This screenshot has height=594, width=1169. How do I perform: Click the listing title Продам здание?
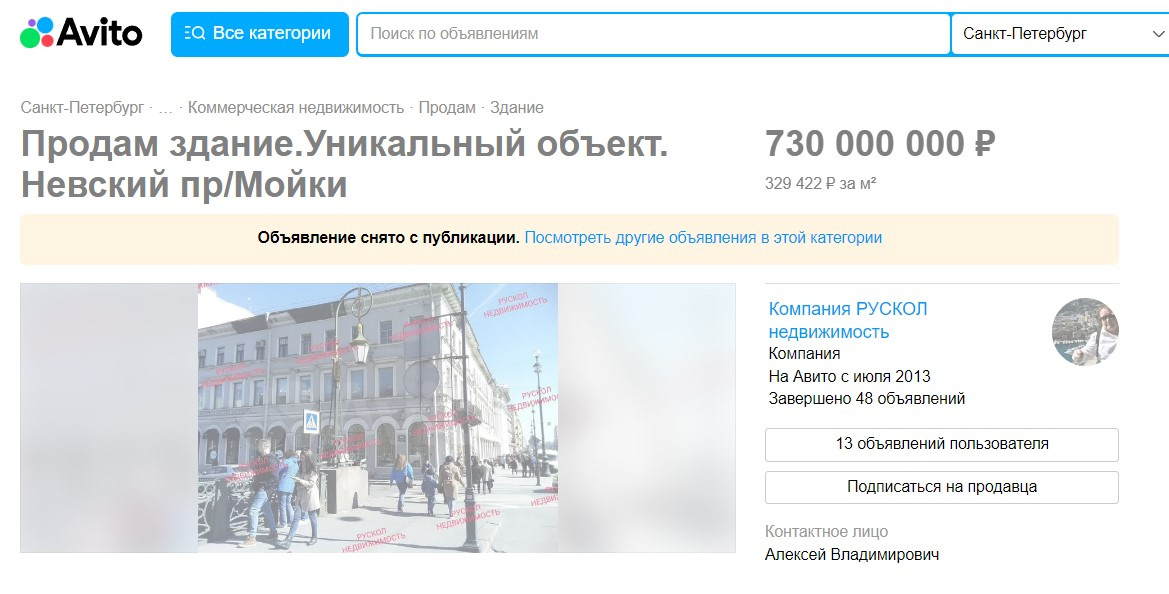tap(344, 164)
